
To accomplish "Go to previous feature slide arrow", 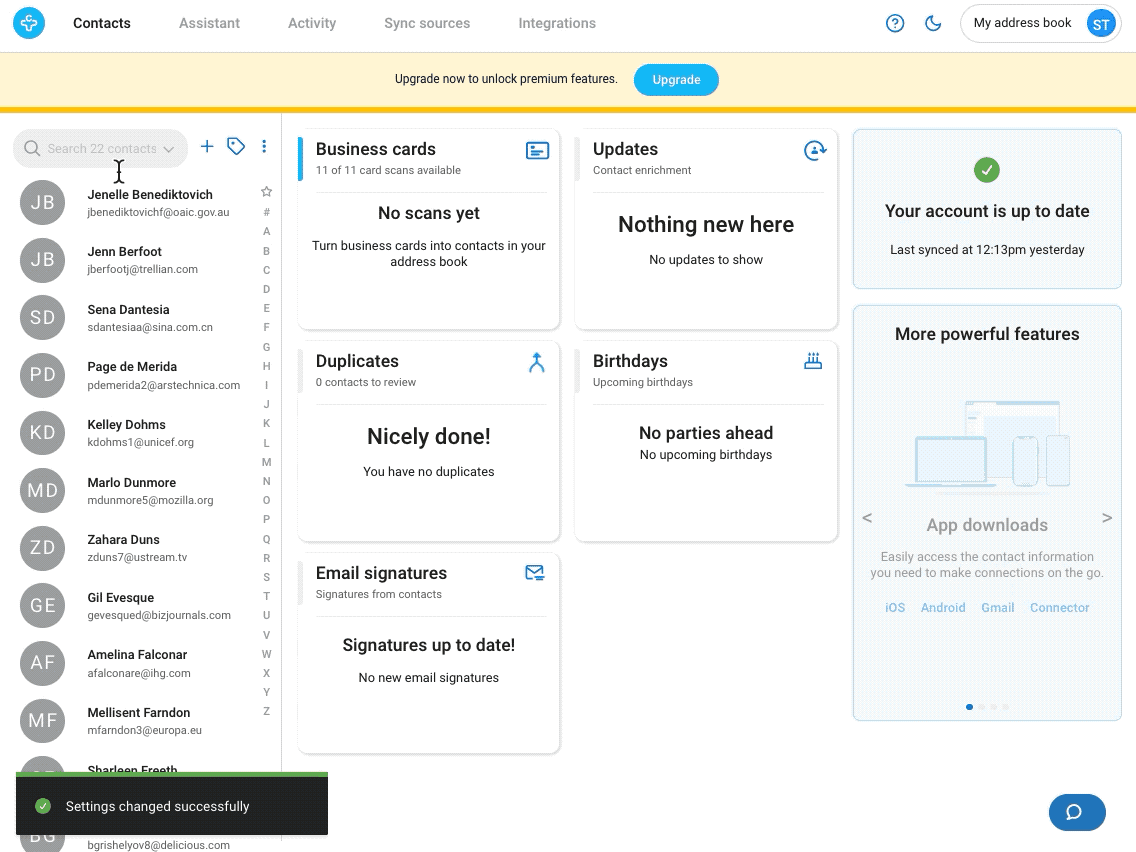I will coord(867,517).
